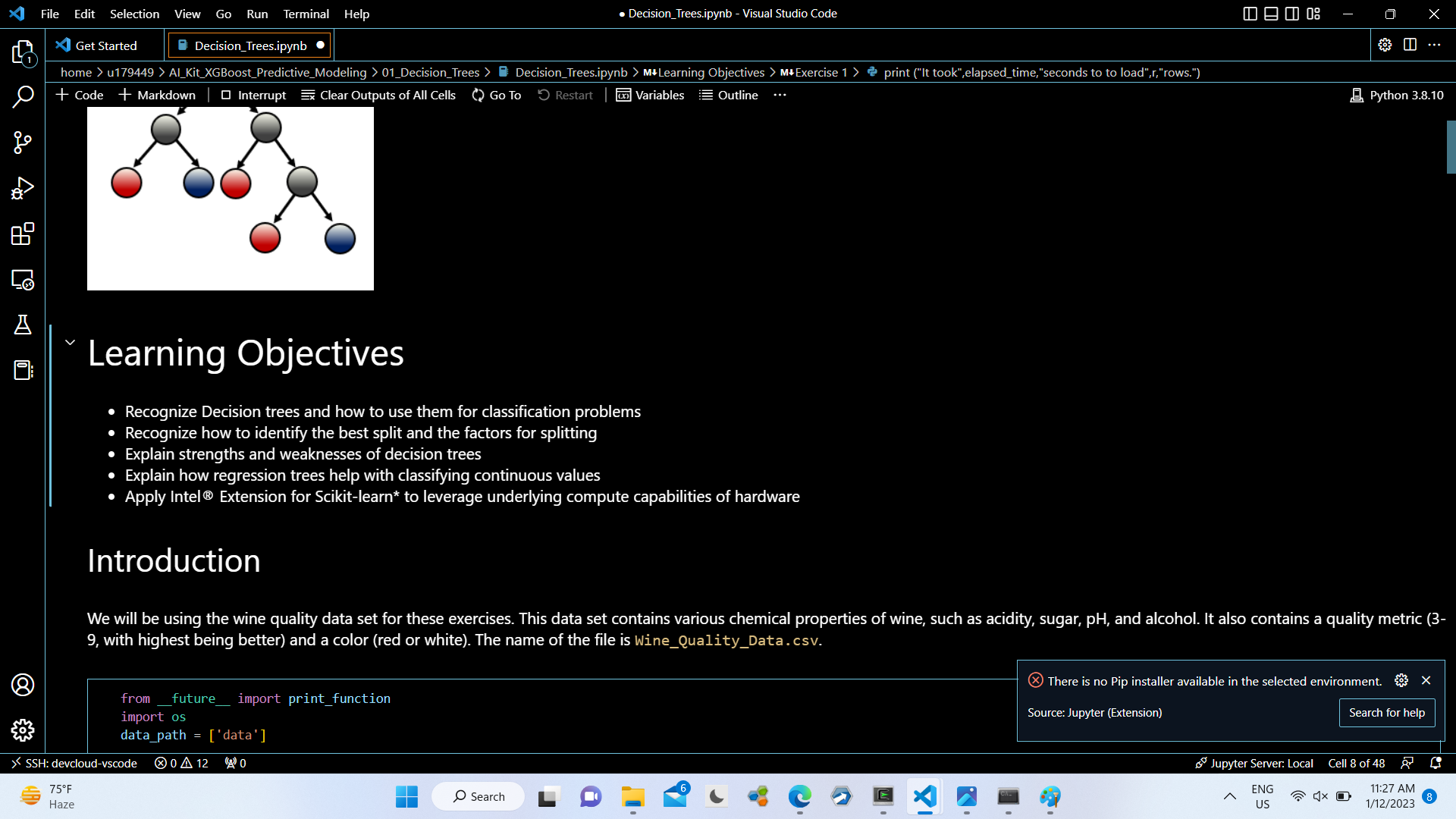Switch to the Get Started tab
This screenshot has height=819, width=1456.
[105, 45]
